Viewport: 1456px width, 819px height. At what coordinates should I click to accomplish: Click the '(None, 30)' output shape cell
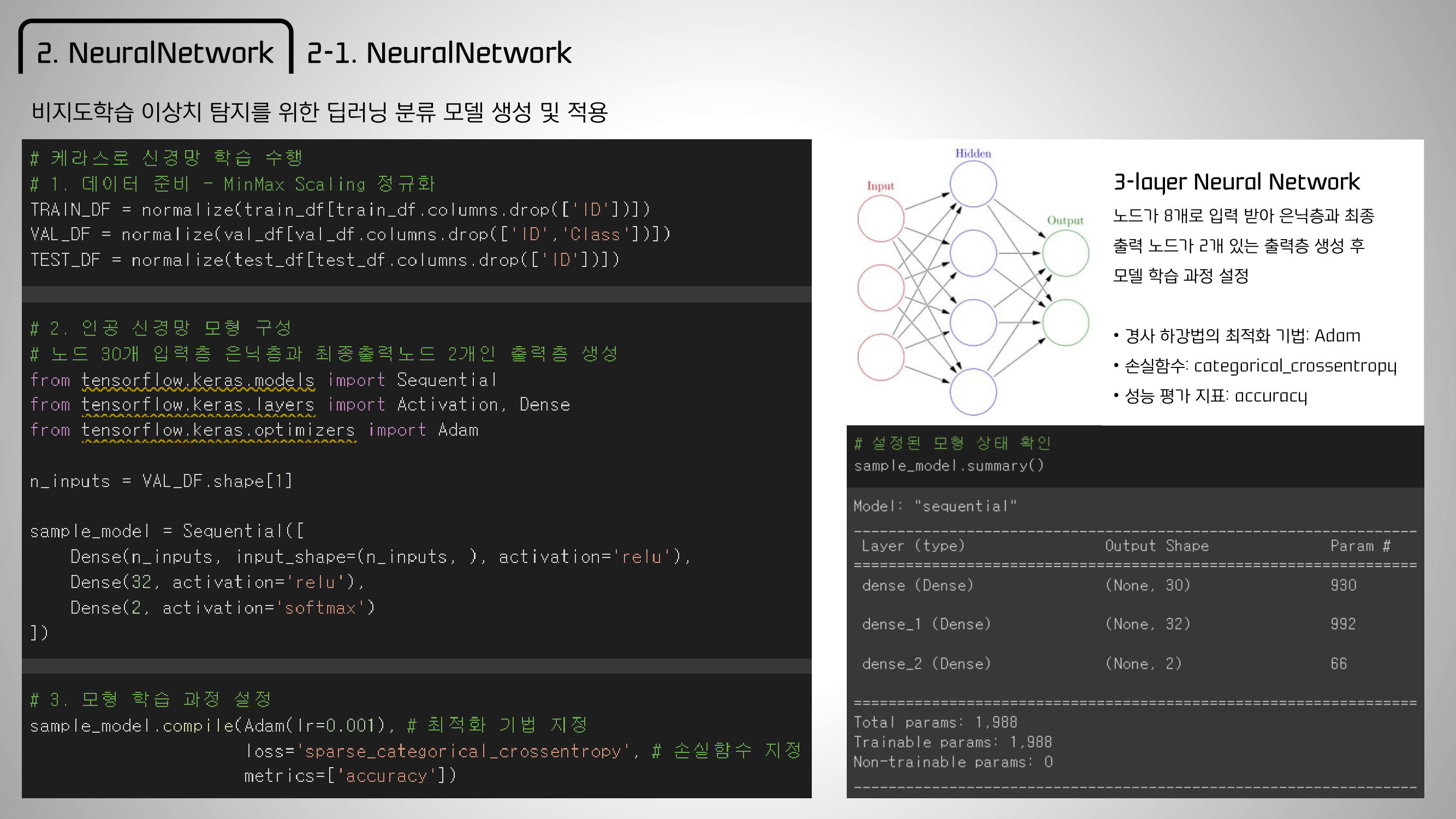[x=1148, y=585]
